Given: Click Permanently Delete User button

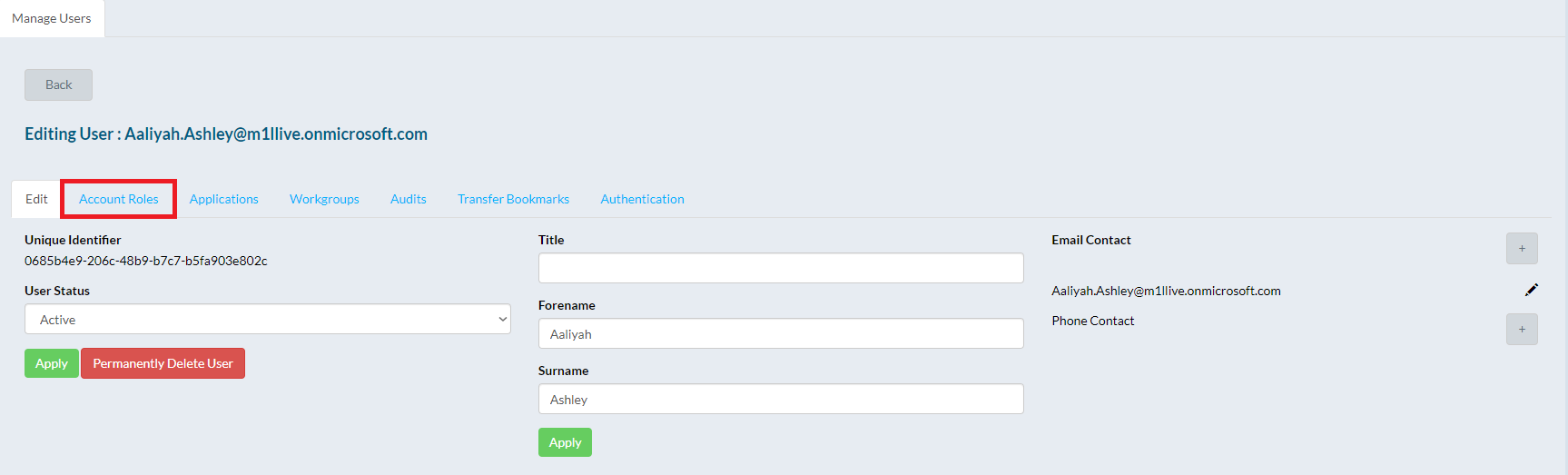Looking at the screenshot, I should click(163, 363).
